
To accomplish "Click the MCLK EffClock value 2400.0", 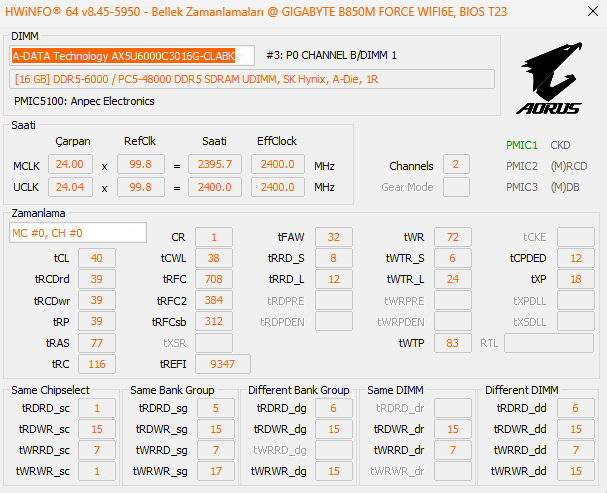I will tap(278, 164).
